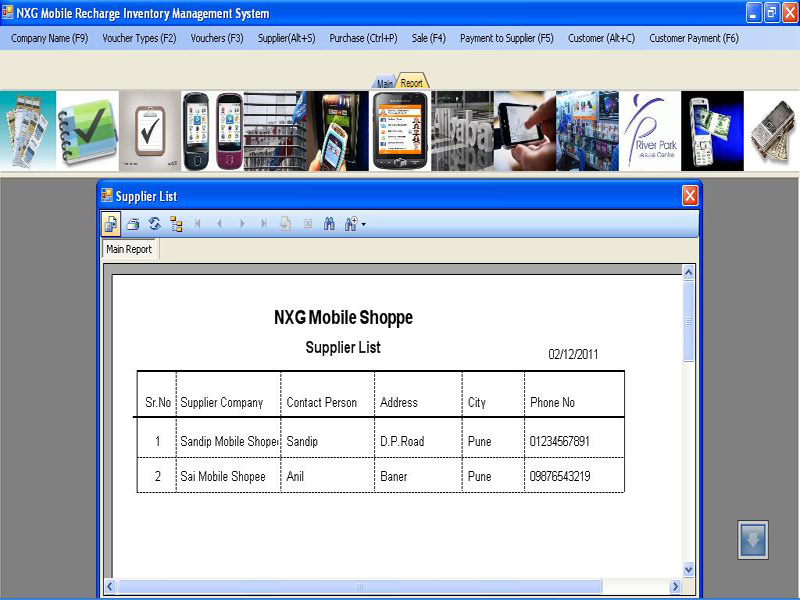Viewport: 800px width, 600px height.
Task: Open Customer Payment (F6) menu
Action: [x=694, y=38]
